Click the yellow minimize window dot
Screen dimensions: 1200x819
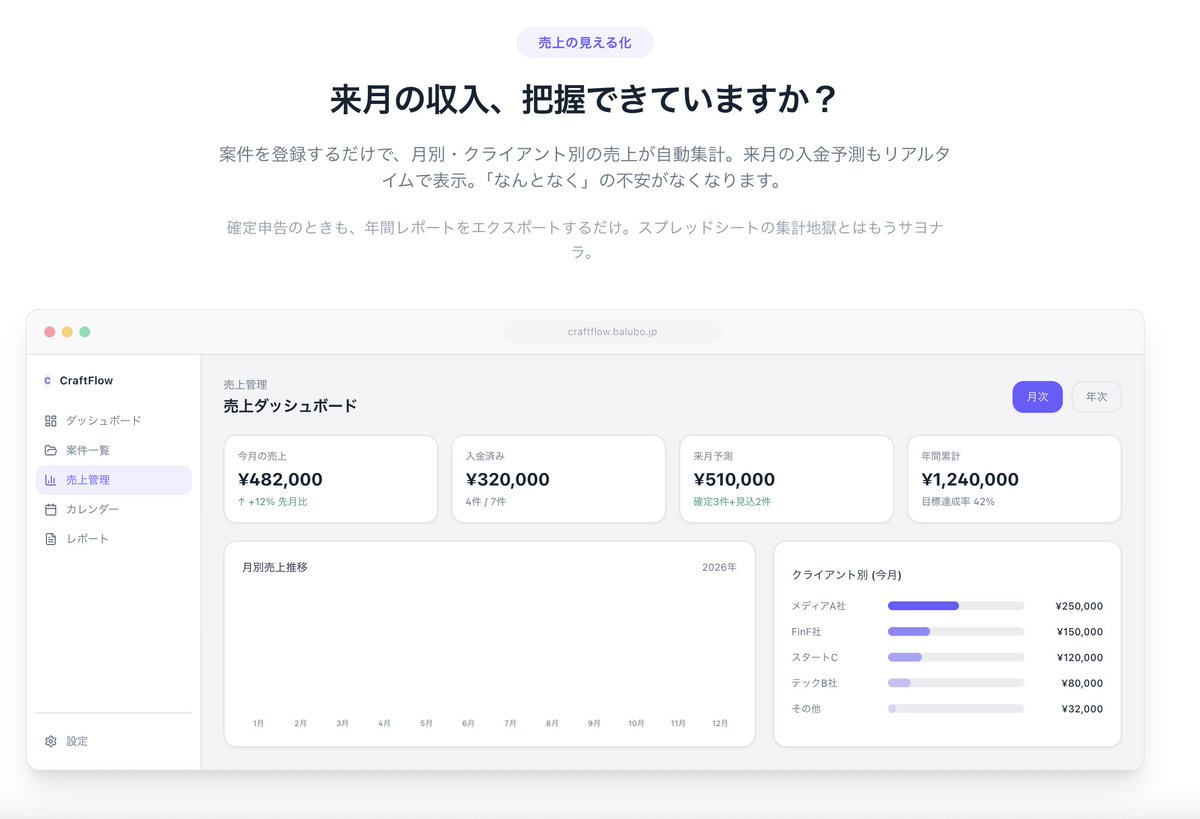67,332
